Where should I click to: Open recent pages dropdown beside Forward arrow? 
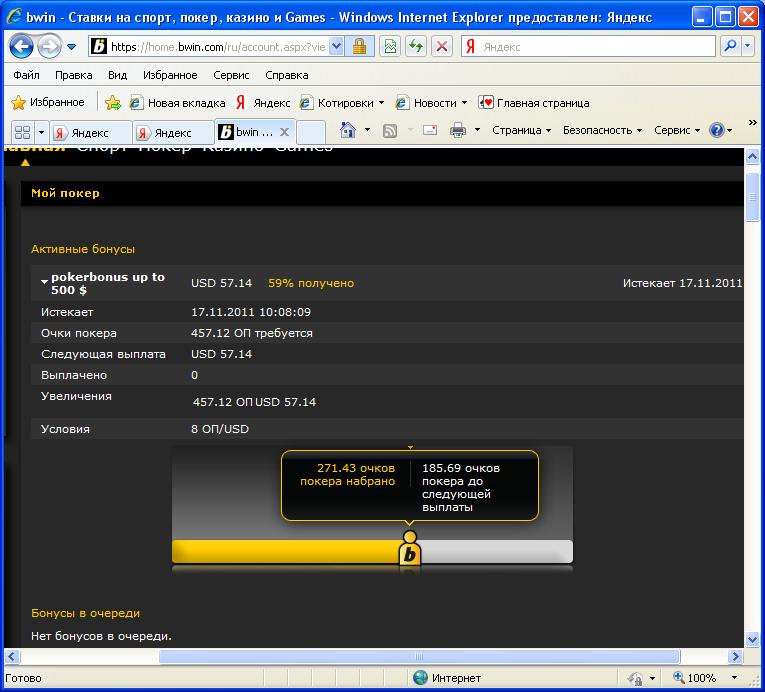(72, 47)
